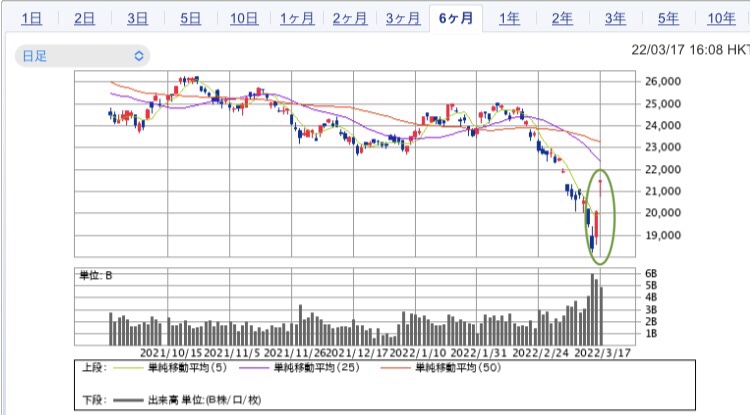Click the 20,000 price axis label

[x=663, y=213]
